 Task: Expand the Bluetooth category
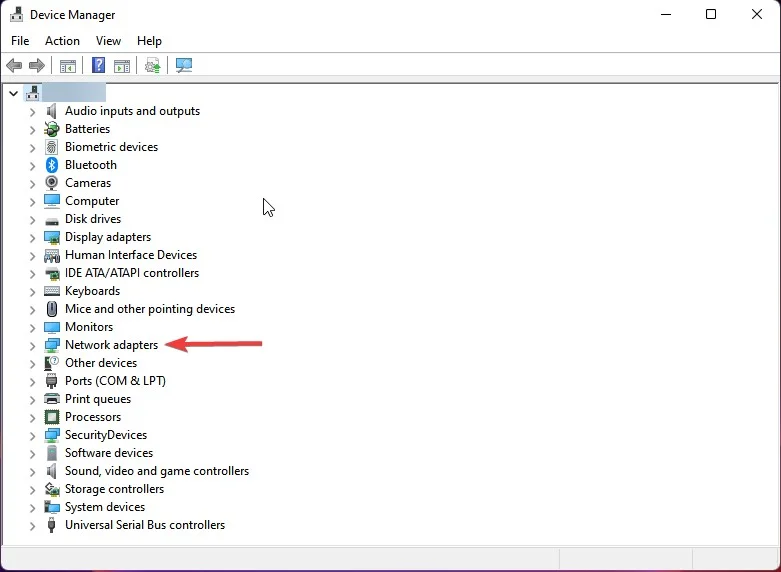(32, 165)
